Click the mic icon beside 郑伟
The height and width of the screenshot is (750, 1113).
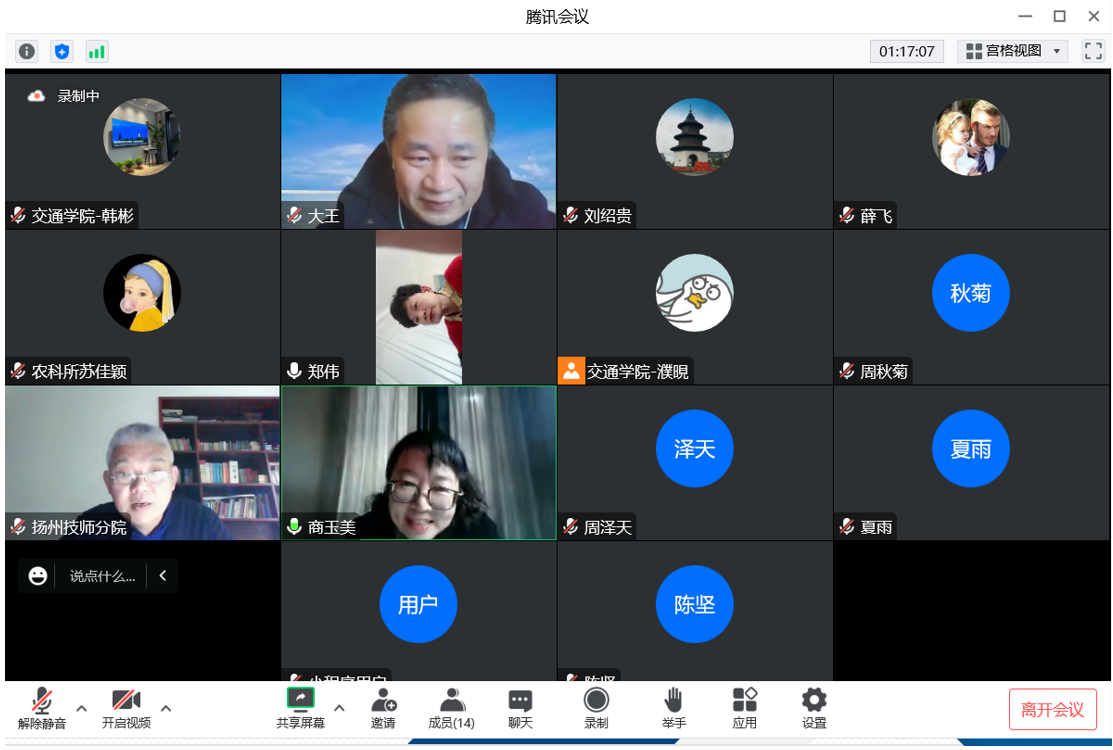(294, 371)
